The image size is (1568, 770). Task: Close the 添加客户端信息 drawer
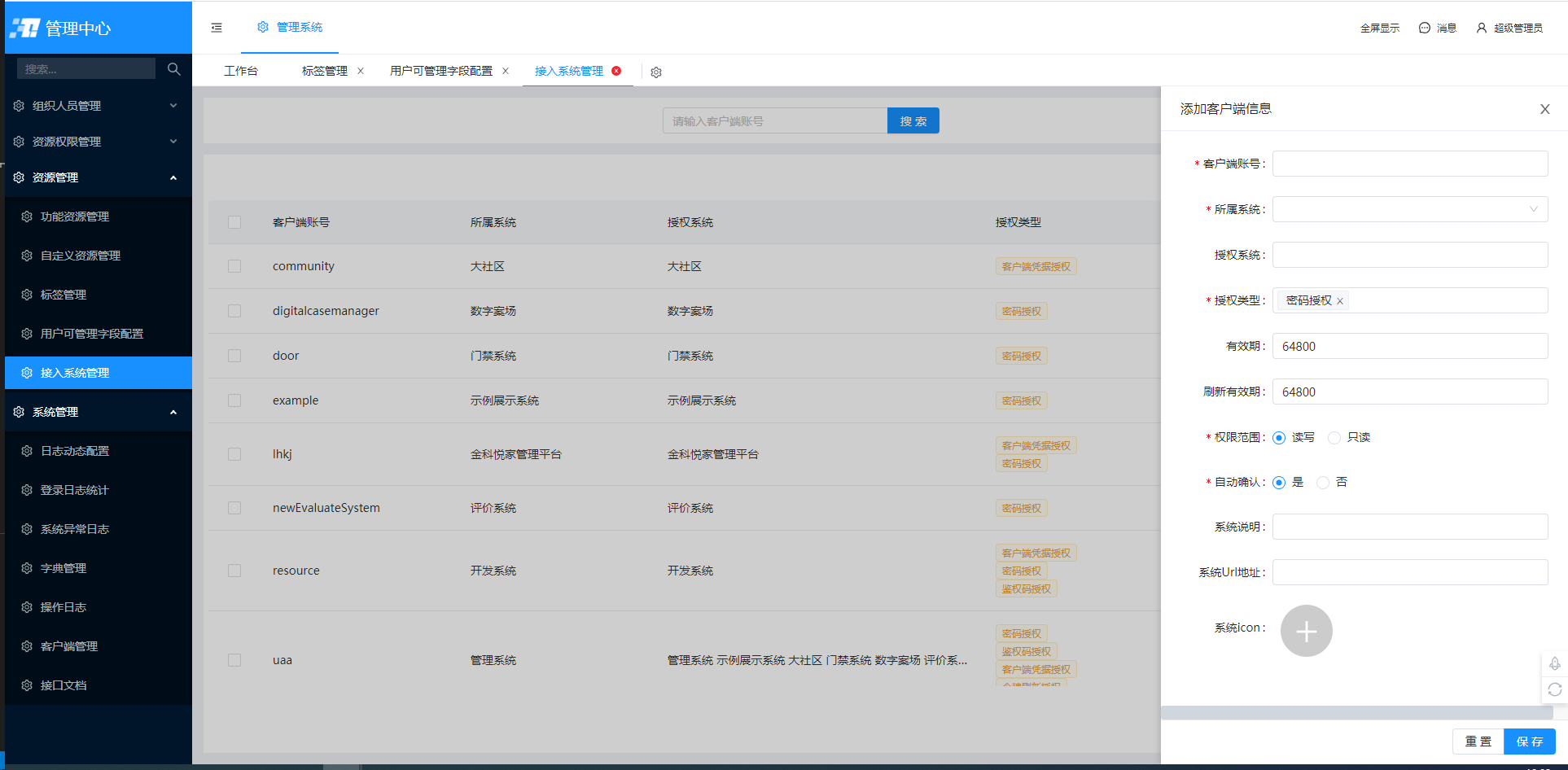click(1544, 109)
